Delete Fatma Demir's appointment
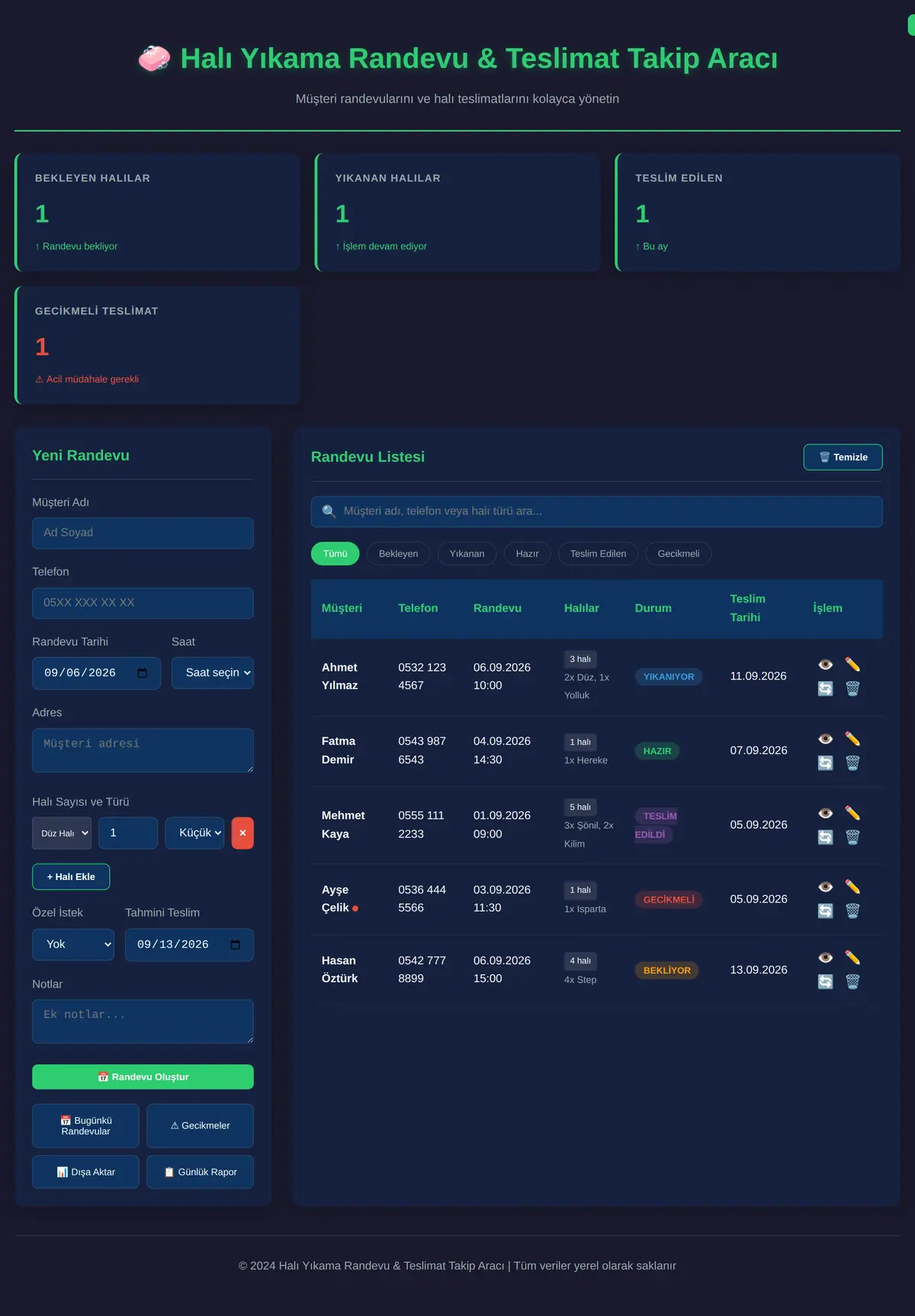 point(852,762)
